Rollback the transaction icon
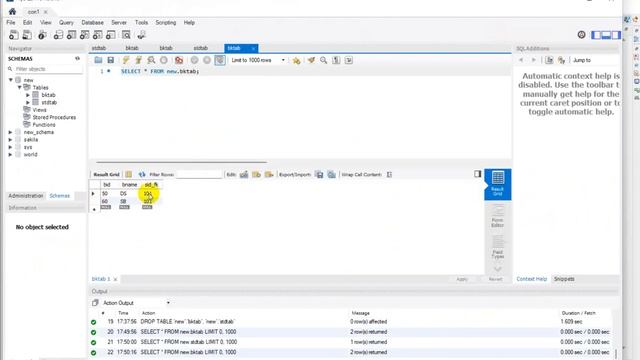 207,60
